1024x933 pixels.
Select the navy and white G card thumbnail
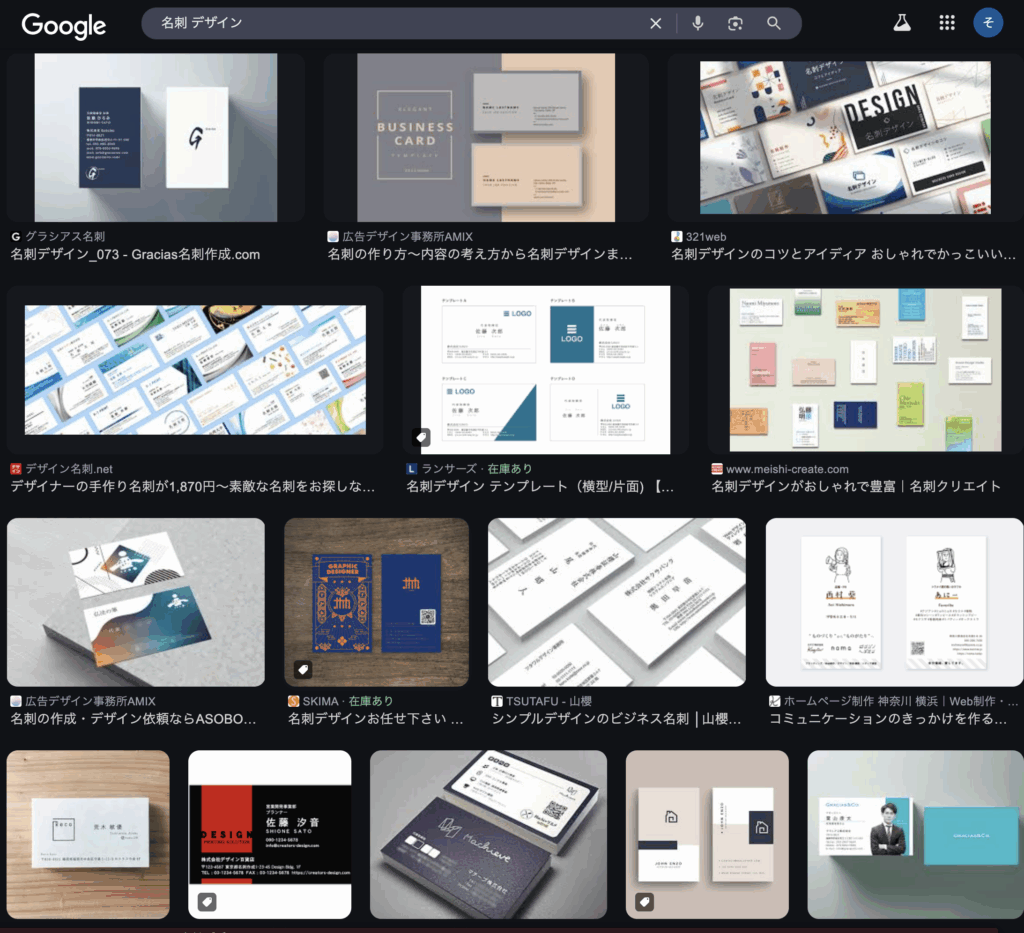[155, 137]
